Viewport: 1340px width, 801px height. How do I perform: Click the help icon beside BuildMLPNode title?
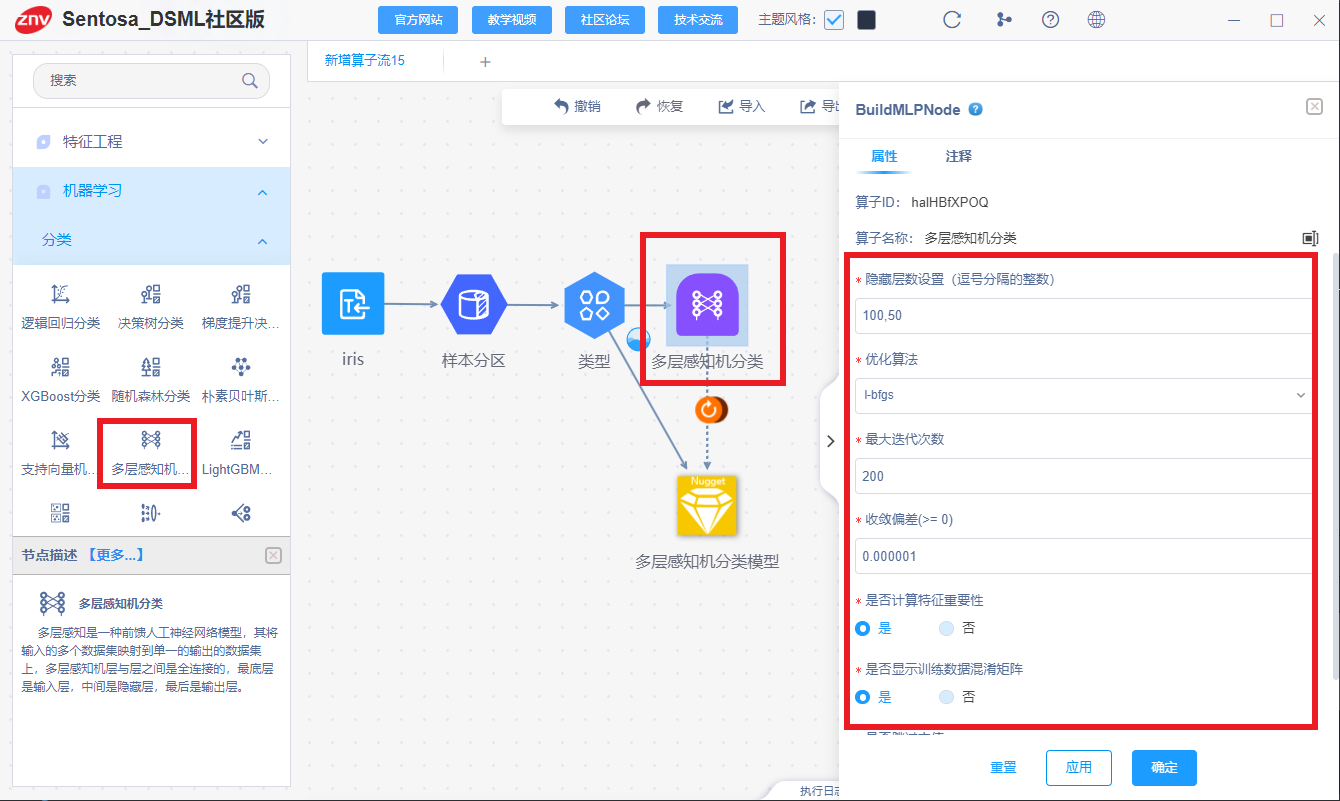(976, 110)
